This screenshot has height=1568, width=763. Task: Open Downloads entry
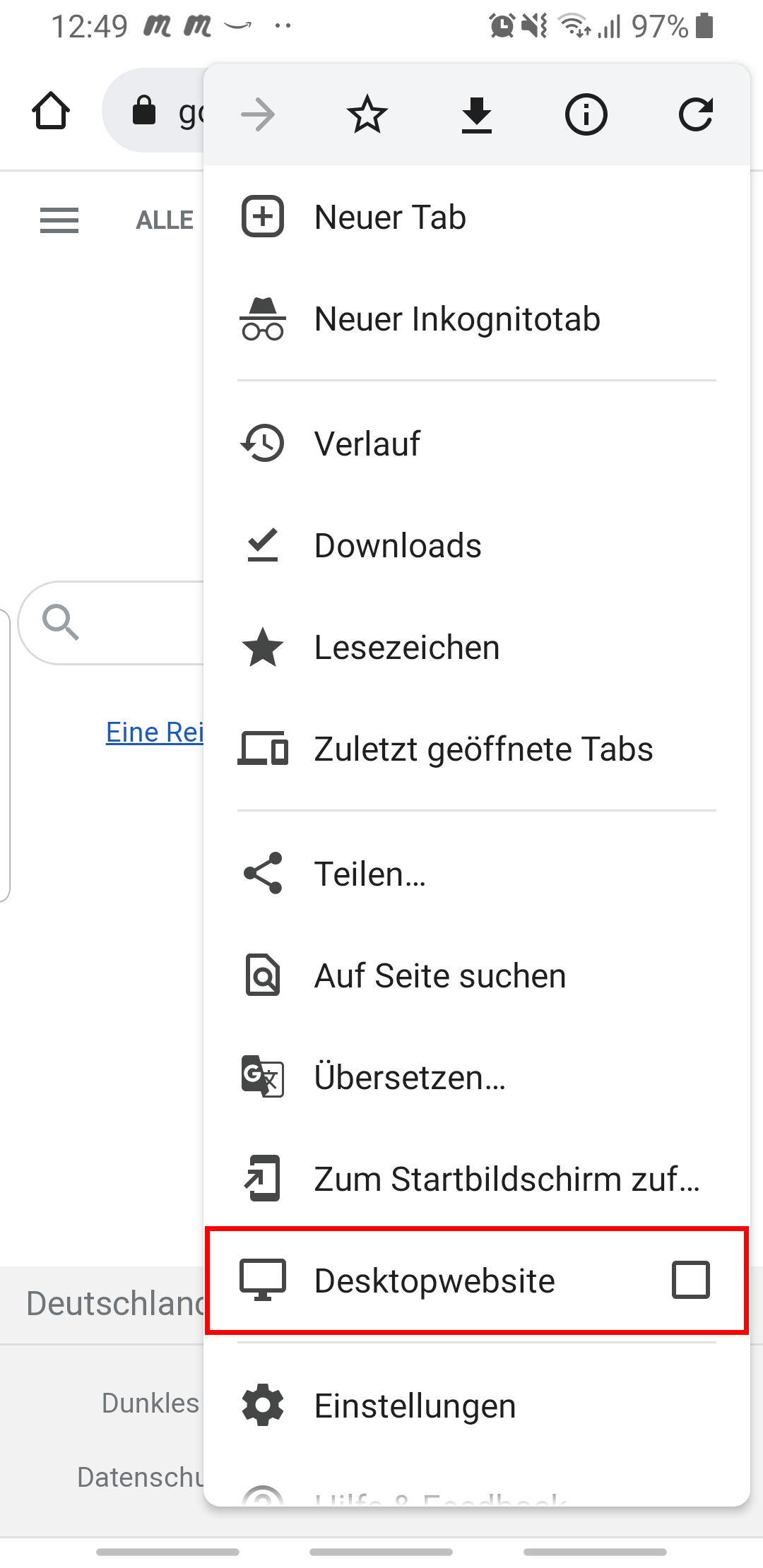[398, 545]
